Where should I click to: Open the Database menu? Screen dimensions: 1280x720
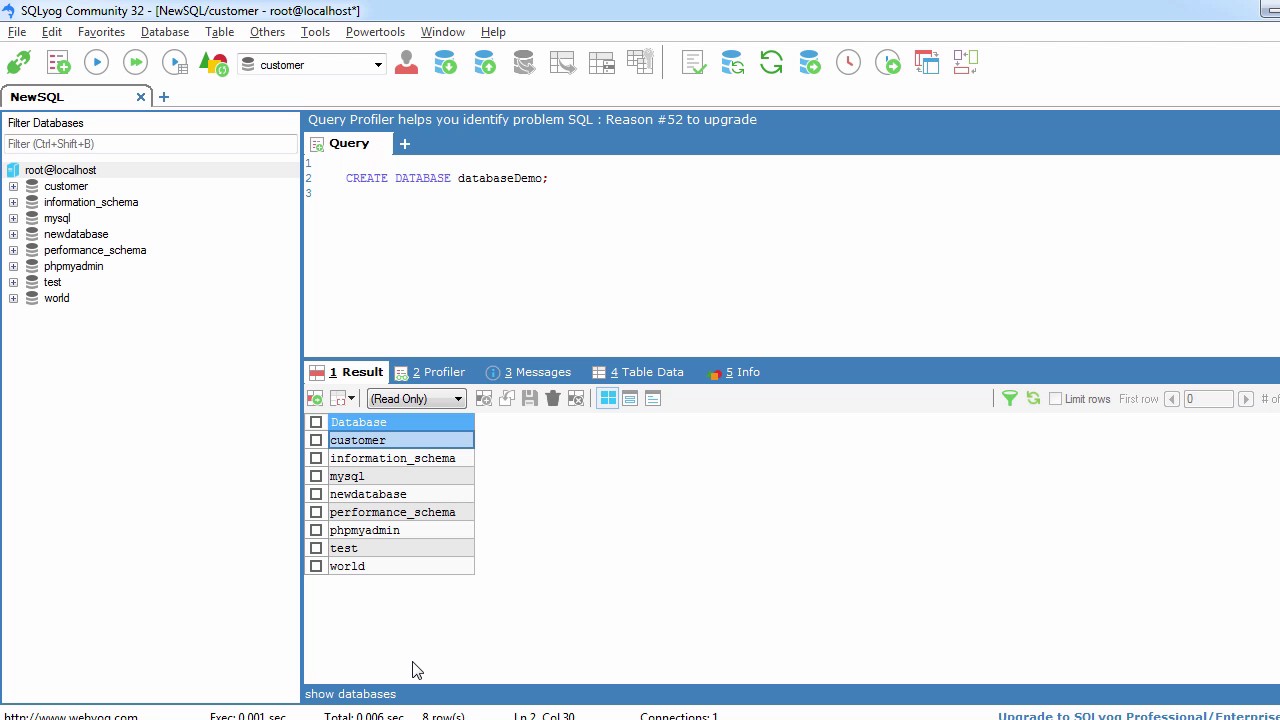click(x=165, y=32)
